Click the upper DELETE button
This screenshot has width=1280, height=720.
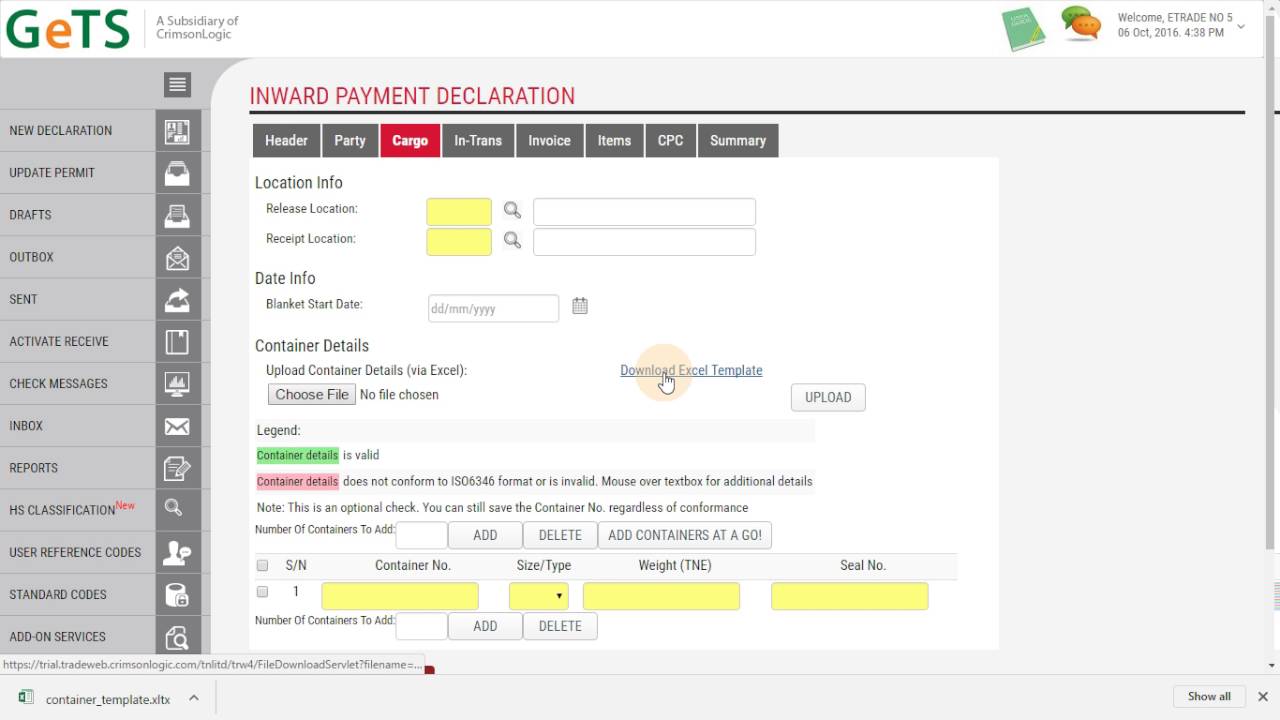[x=560, y=535]
